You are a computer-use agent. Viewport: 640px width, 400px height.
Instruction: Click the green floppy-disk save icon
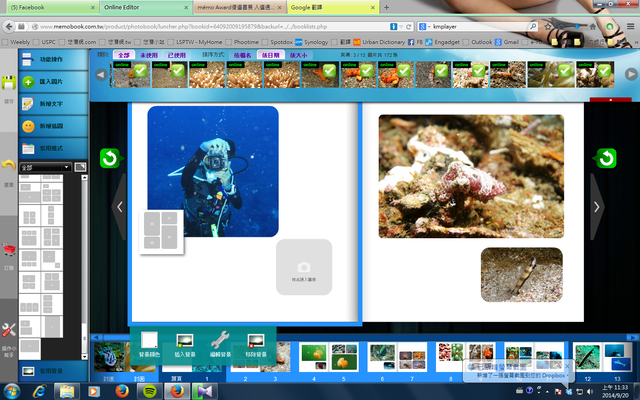9,83
